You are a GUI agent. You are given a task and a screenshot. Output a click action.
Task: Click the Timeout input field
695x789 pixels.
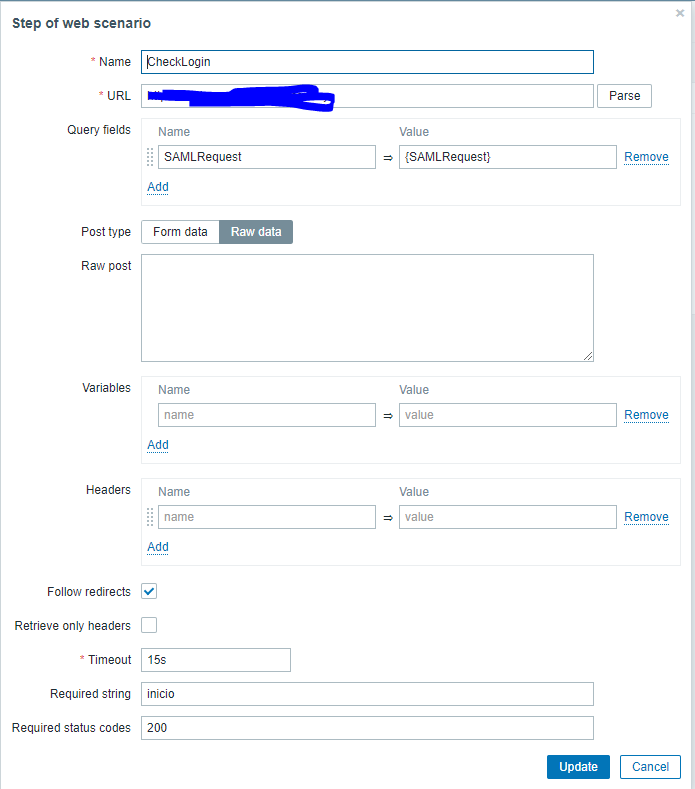coord(216,660)
